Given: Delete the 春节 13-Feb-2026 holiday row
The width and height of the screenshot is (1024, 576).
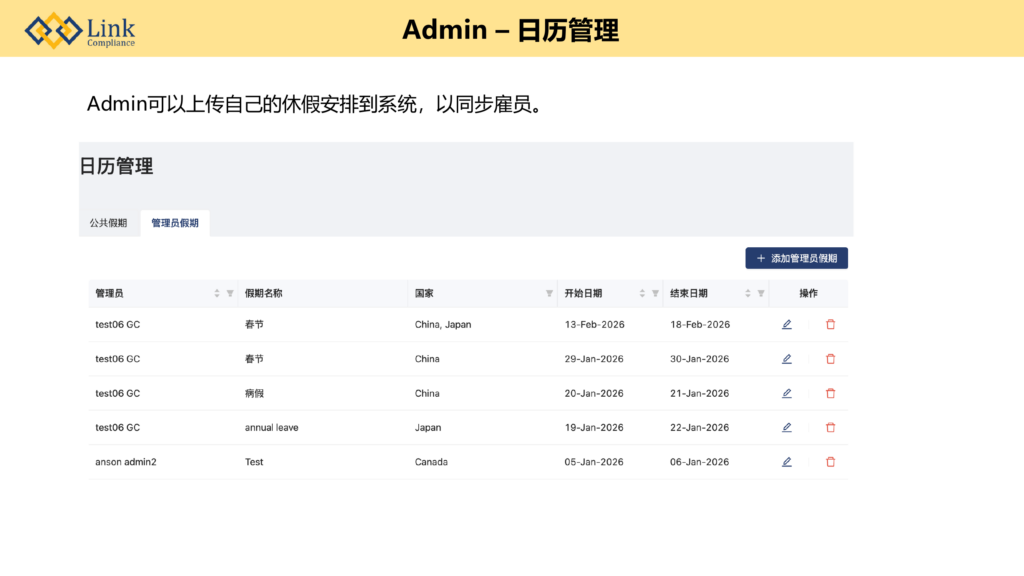Looking at the screenshot, I should coord(830,325).
